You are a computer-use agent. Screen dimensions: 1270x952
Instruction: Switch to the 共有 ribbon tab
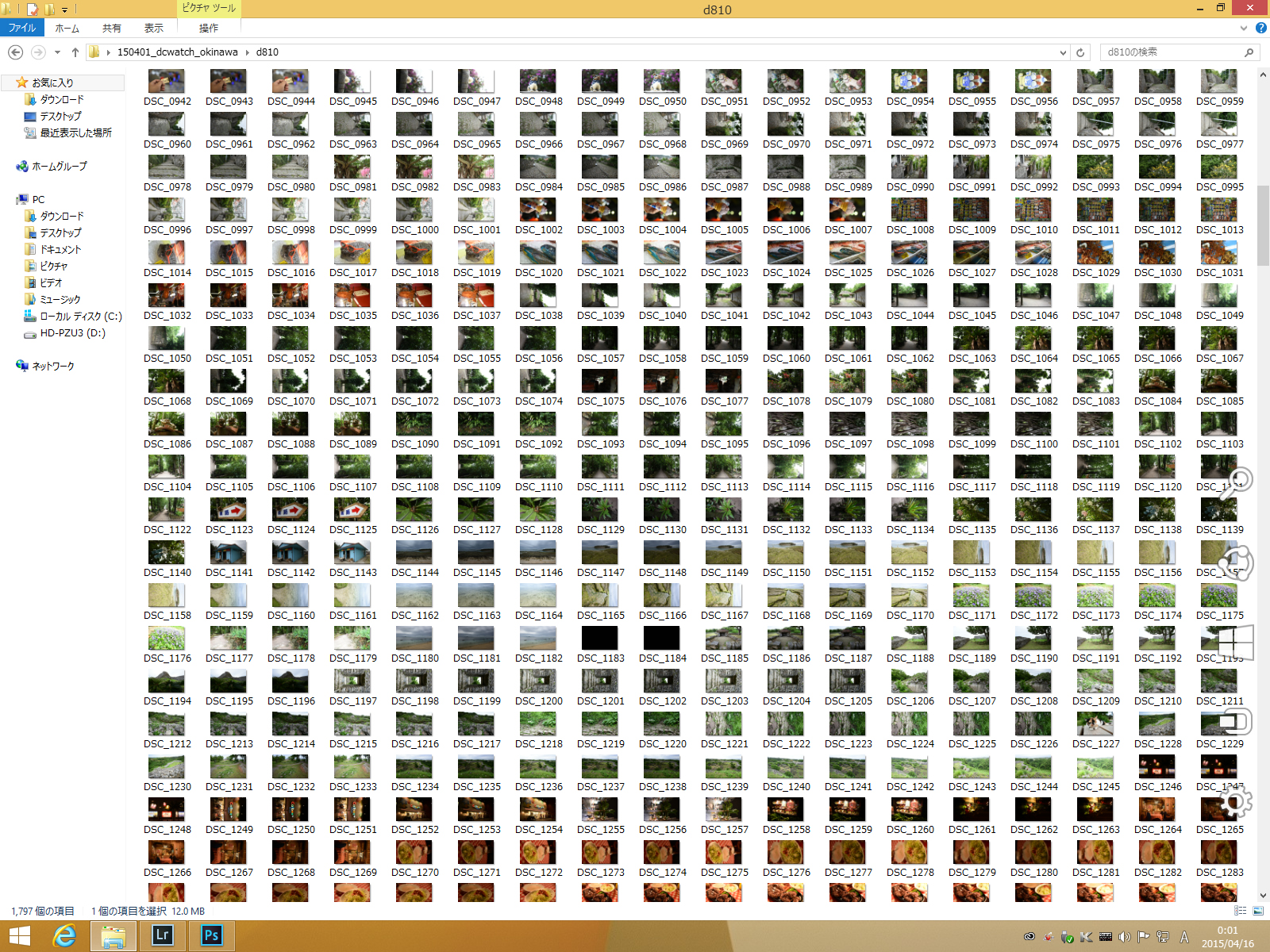(x=112, y=28)
